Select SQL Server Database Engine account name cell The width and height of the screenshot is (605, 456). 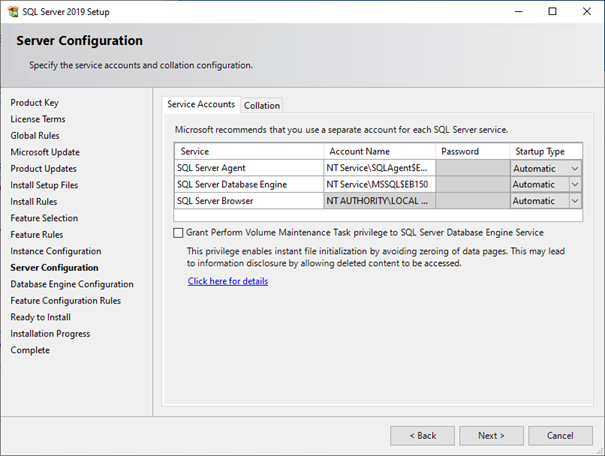coord(379,184)
